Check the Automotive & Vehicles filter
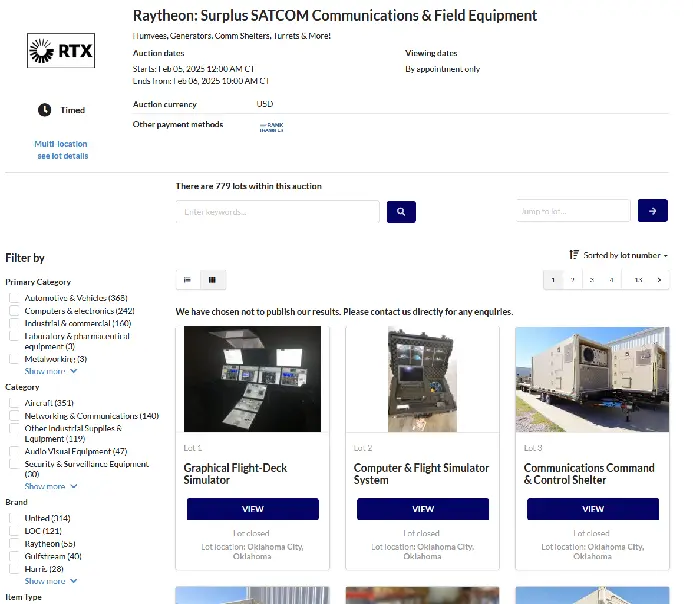This screenshot has height=604, width=693. click(15, 298)
